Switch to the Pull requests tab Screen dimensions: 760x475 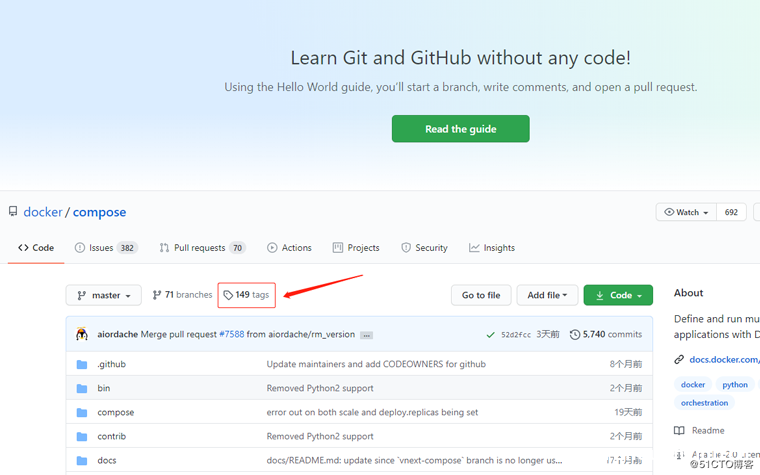pyautogui.click(x=202, y=248)
